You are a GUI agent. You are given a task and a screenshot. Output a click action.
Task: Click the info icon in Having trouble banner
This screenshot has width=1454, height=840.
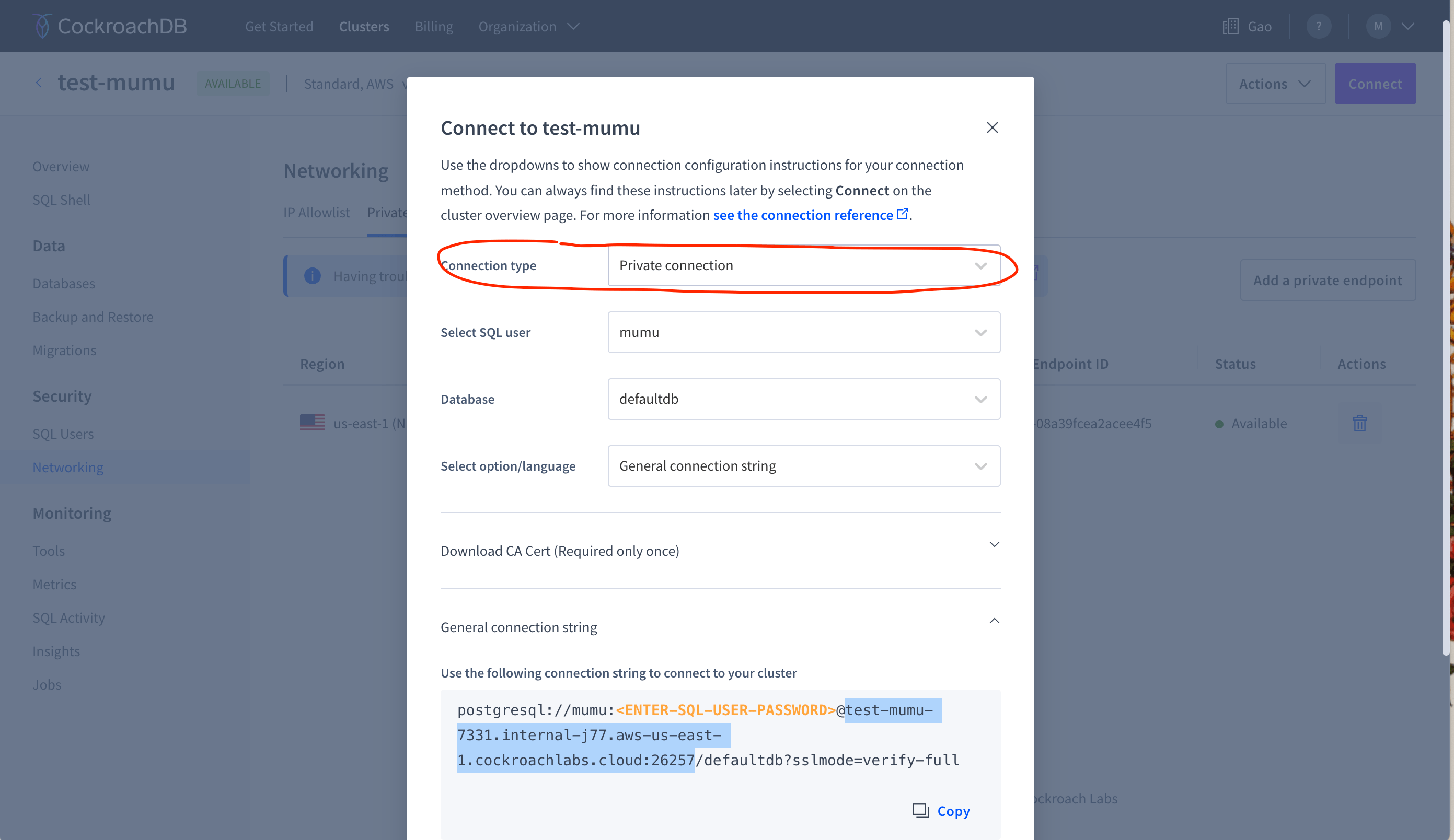coord(312,276)
